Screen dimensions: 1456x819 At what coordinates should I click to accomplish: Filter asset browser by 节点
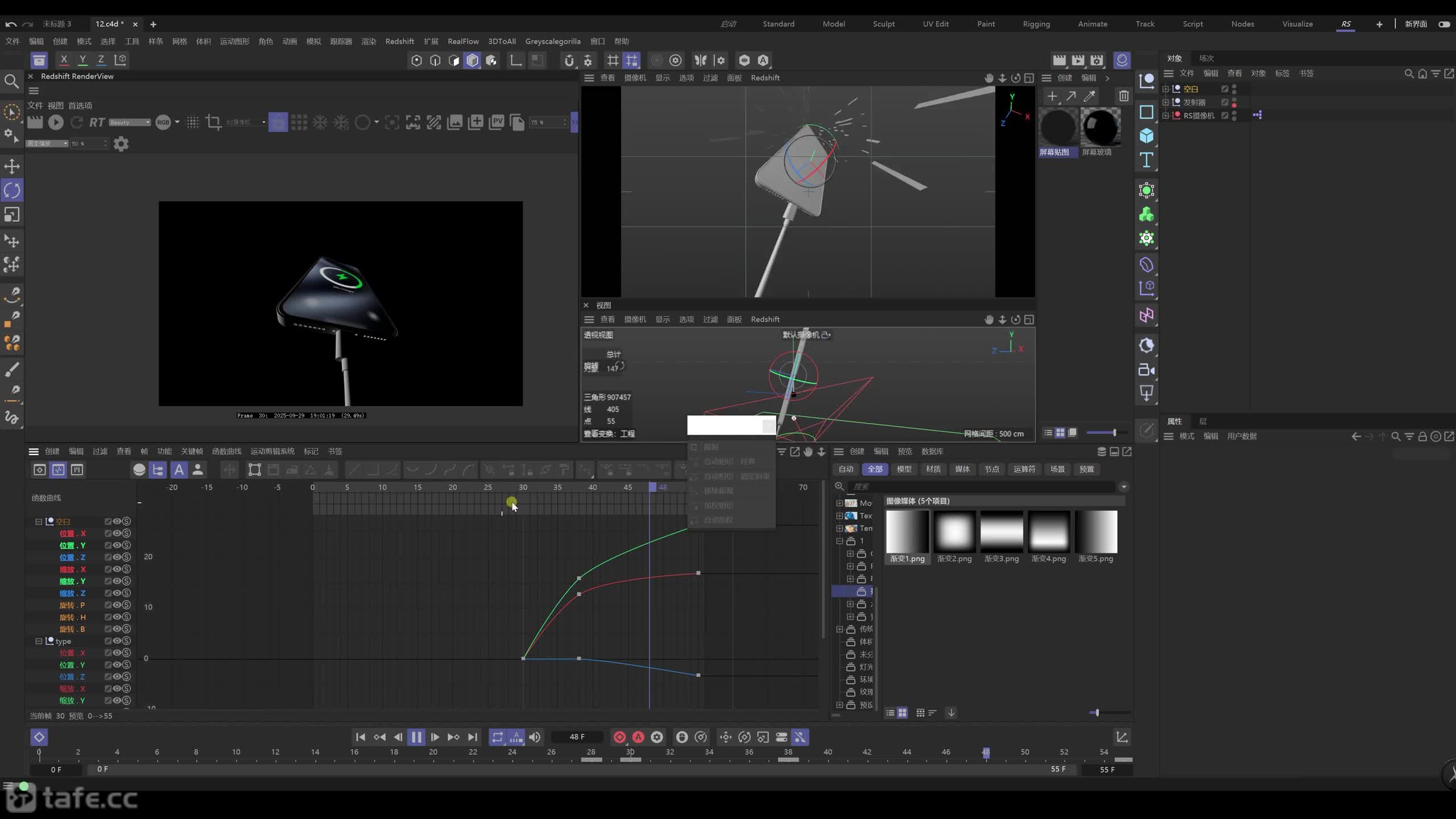pyautogui.click(x=992, y=469)
